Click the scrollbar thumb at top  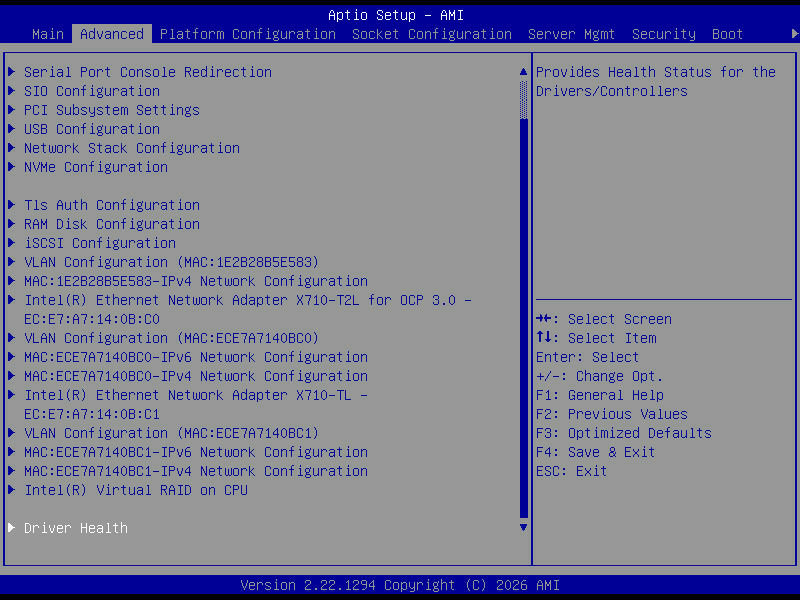click(523, 99)
